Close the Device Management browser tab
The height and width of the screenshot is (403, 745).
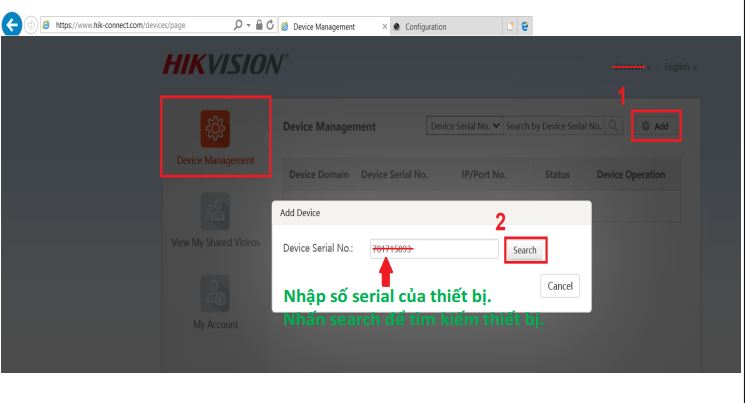pos(384,27)
